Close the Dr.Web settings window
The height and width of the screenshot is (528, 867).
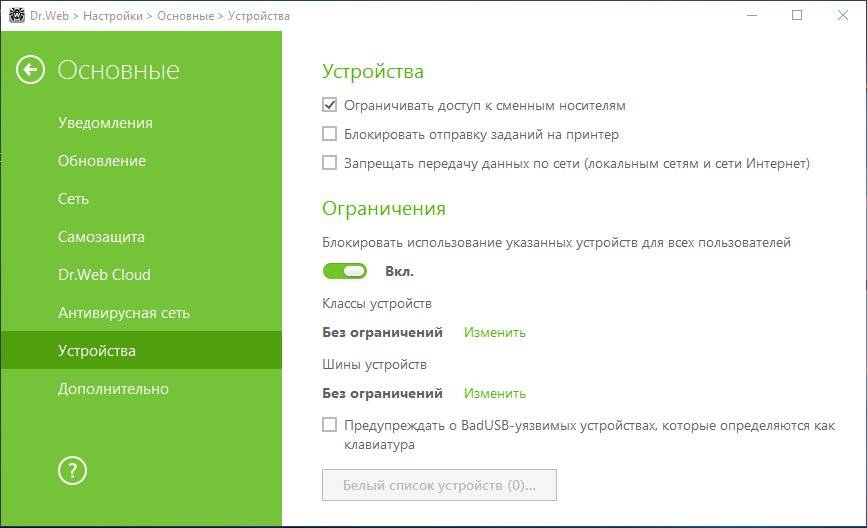pos(843,15)
